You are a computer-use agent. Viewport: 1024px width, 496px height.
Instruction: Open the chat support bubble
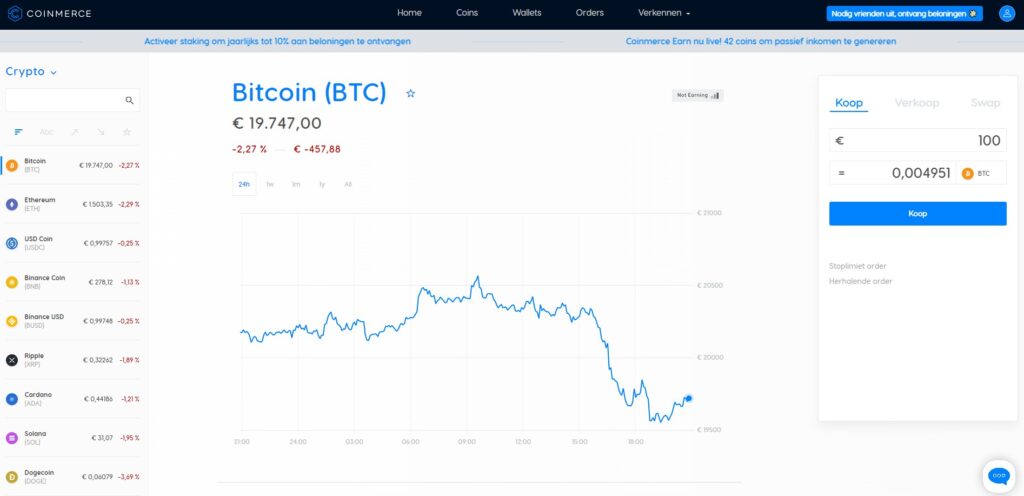click(998, 476)
